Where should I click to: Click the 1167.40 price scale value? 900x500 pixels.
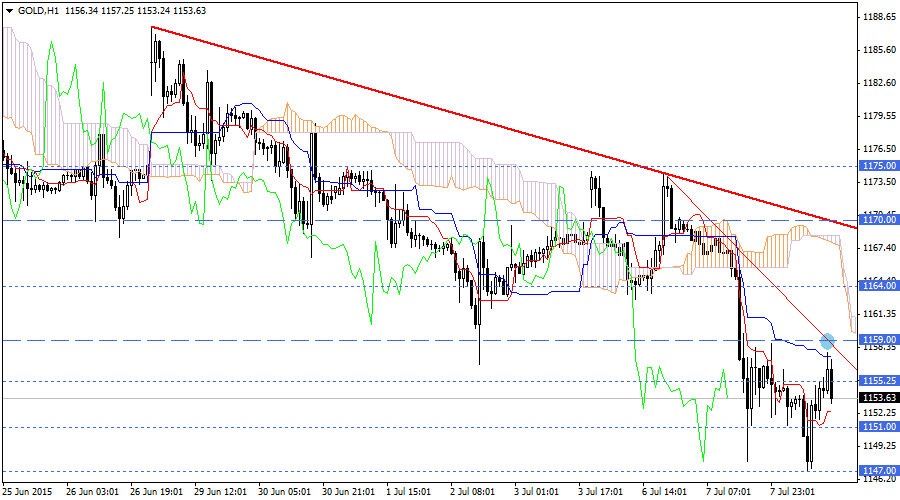click(879, 248)
